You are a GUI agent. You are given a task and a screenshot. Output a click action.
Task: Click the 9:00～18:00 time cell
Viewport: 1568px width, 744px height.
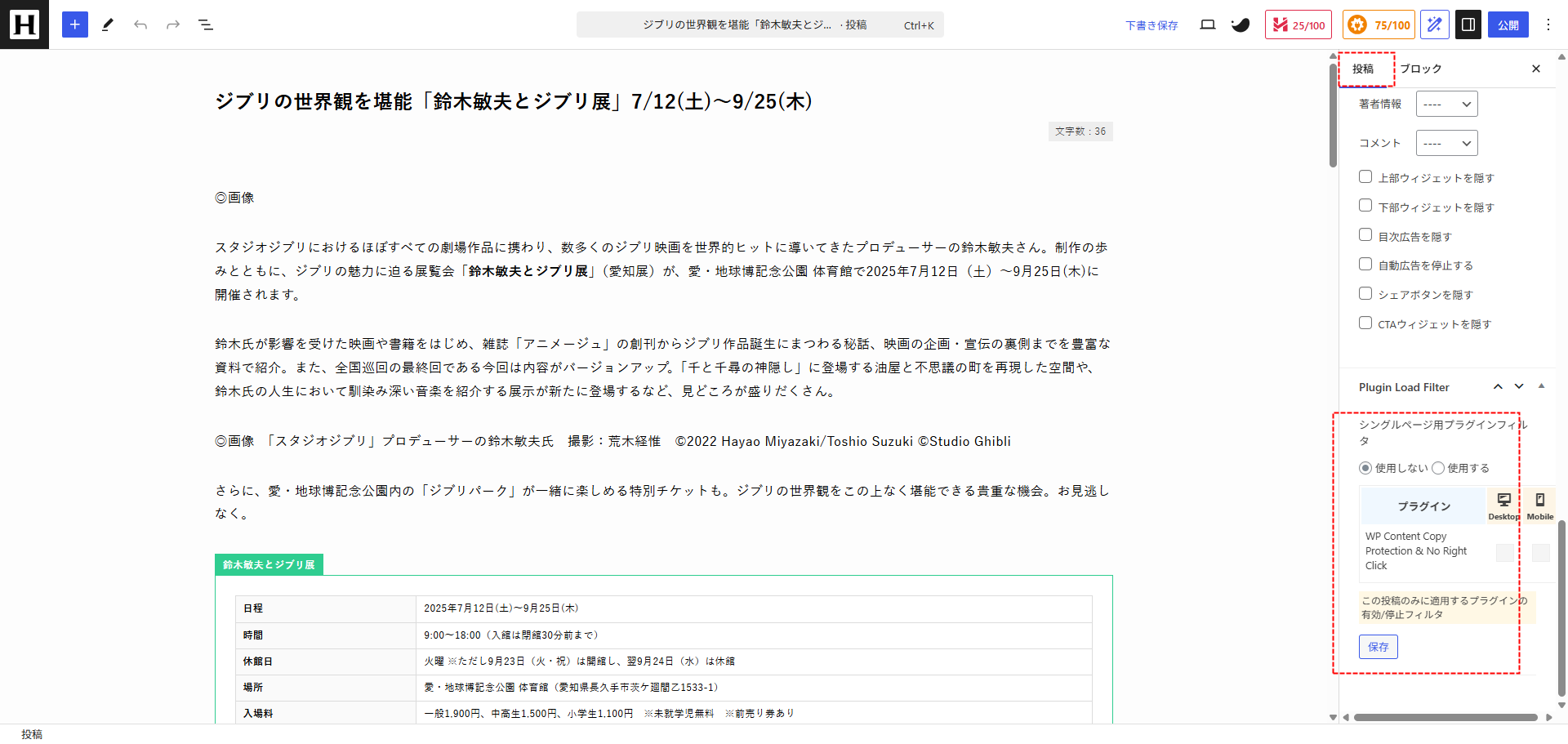pos(754,635)
